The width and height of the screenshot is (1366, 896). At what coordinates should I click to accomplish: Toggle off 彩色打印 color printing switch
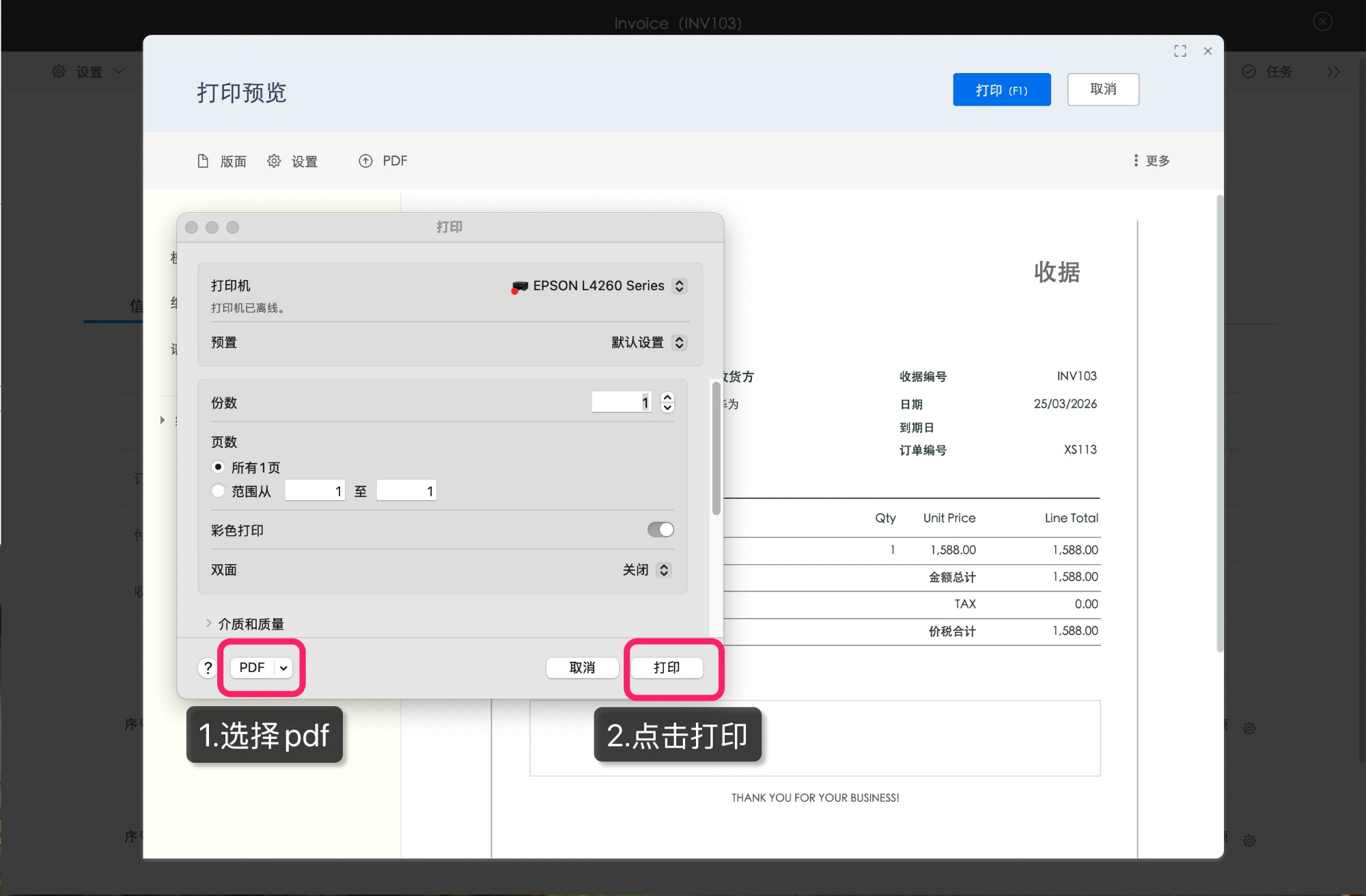point(659,529)
